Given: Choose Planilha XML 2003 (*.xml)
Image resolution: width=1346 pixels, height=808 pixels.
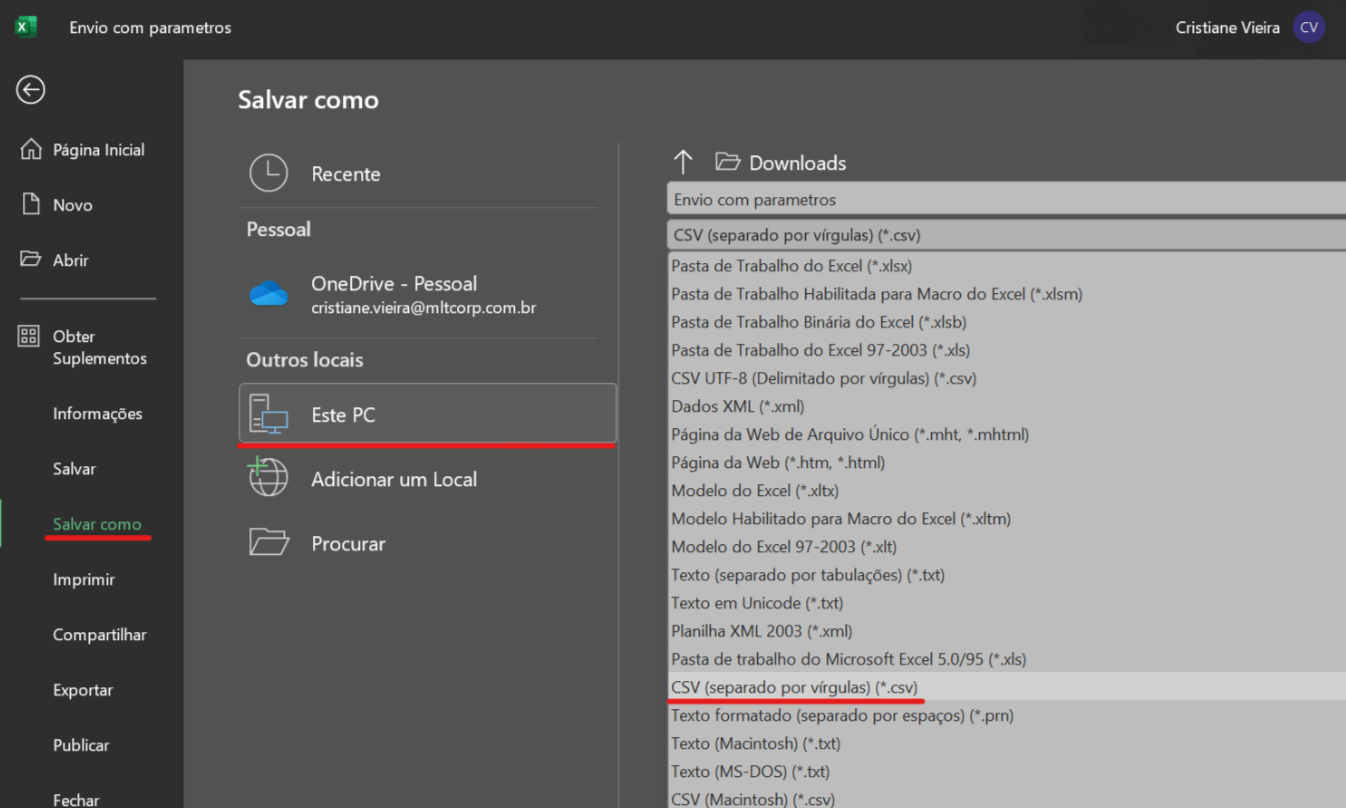Looking at the screenshot, I should (x=1006, y=631).
